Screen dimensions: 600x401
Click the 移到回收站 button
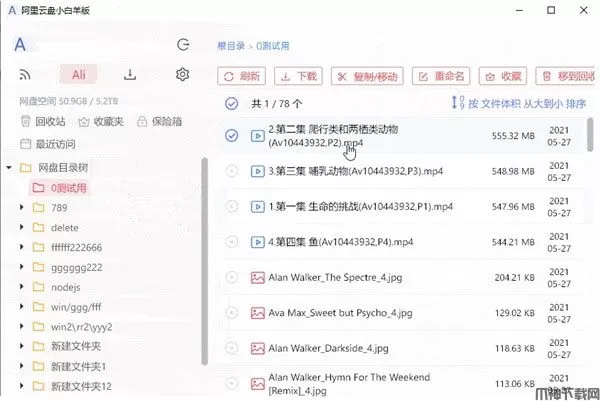[566, 77]
